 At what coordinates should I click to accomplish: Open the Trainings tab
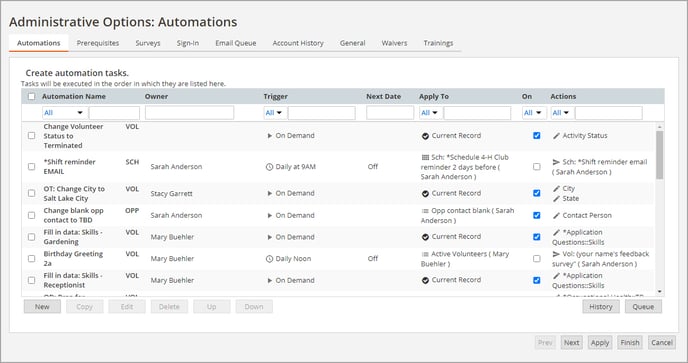coord(438,43)
